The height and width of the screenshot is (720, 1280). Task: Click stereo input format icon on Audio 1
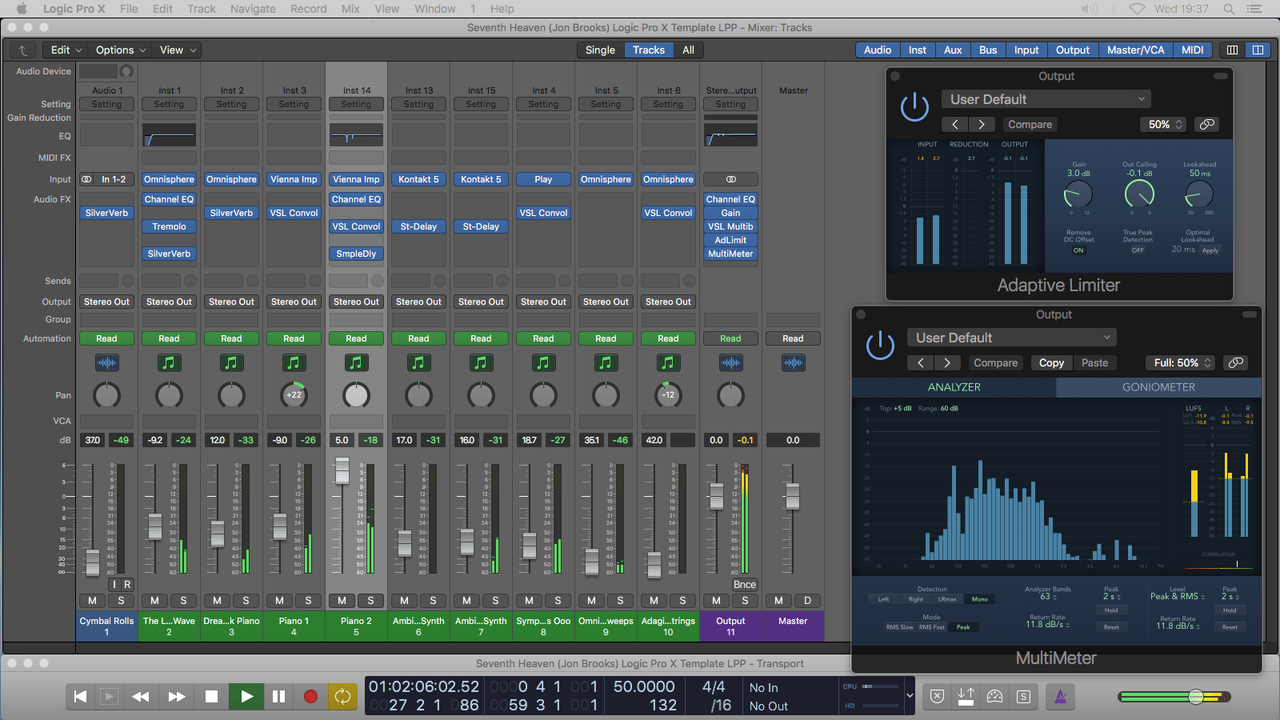[x=87, y=180]
